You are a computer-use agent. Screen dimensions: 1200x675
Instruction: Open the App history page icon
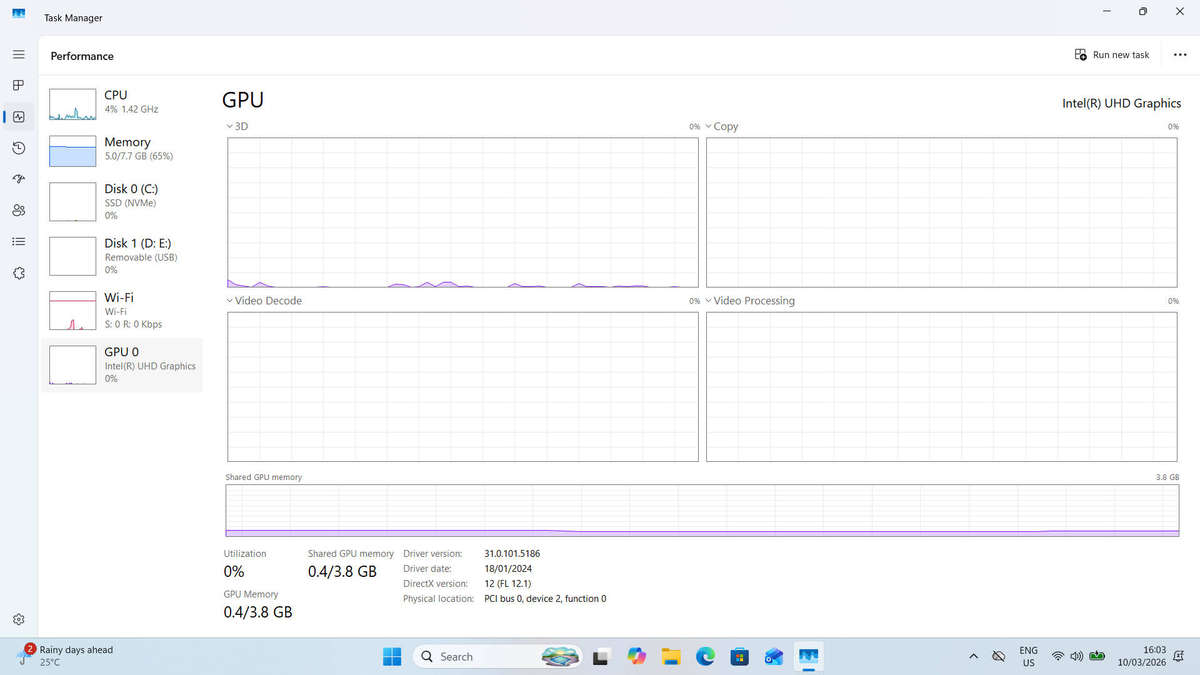[18, 148]
